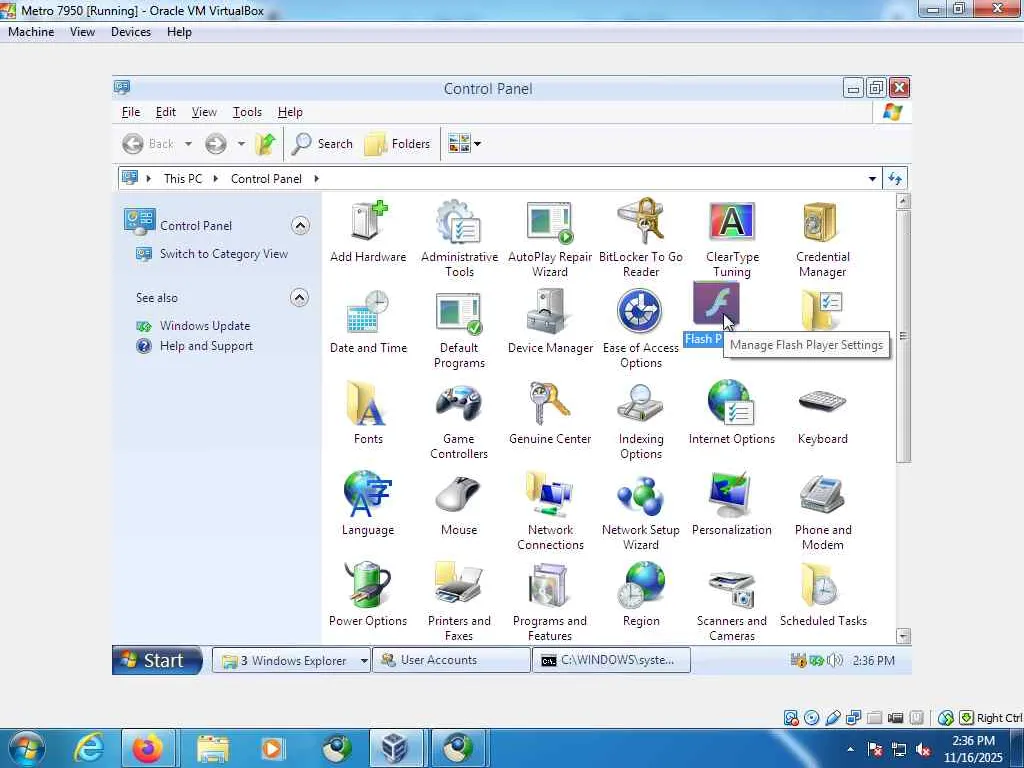Open the Views dropdown arrow
Screen dimensions: 1024x768
pyautogui.click(x=477, y=144)
